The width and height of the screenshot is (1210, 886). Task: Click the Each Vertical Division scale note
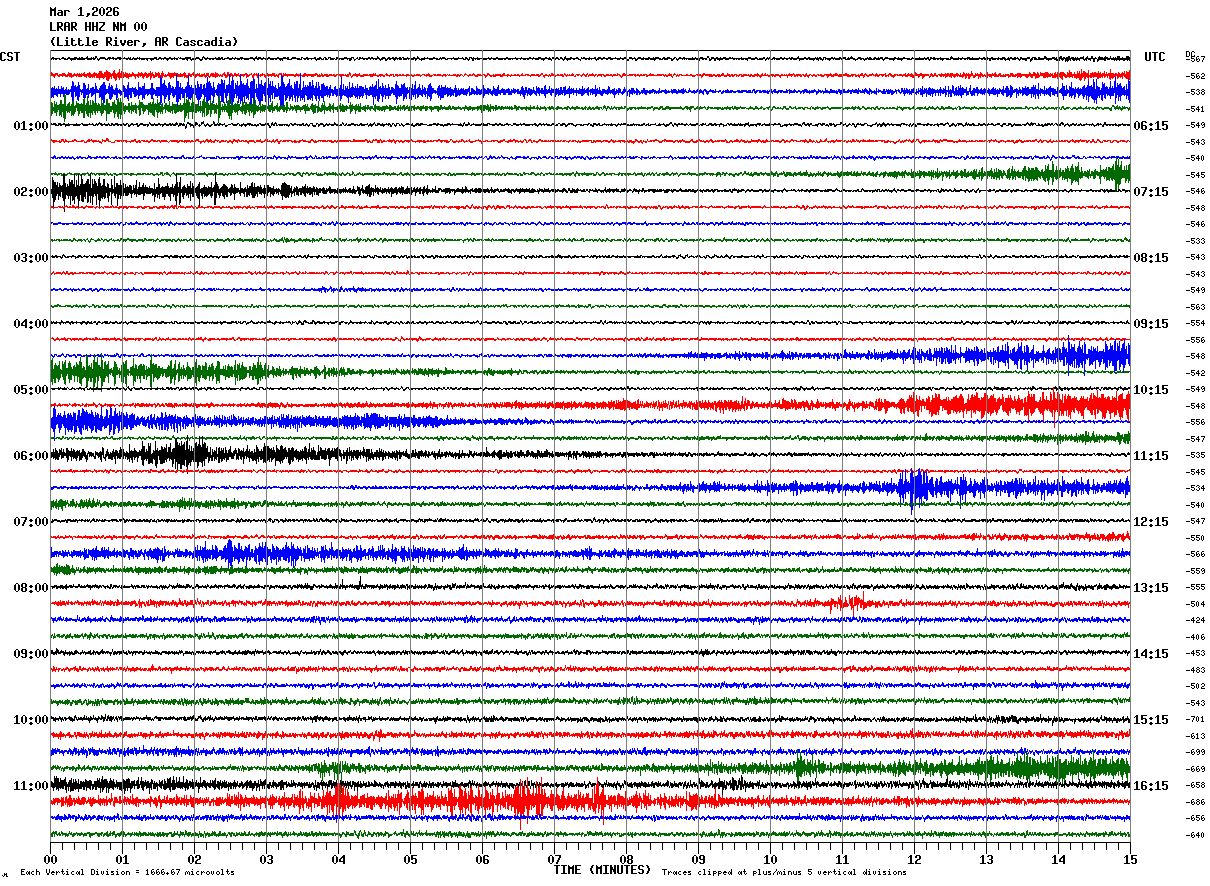point(127,872)
